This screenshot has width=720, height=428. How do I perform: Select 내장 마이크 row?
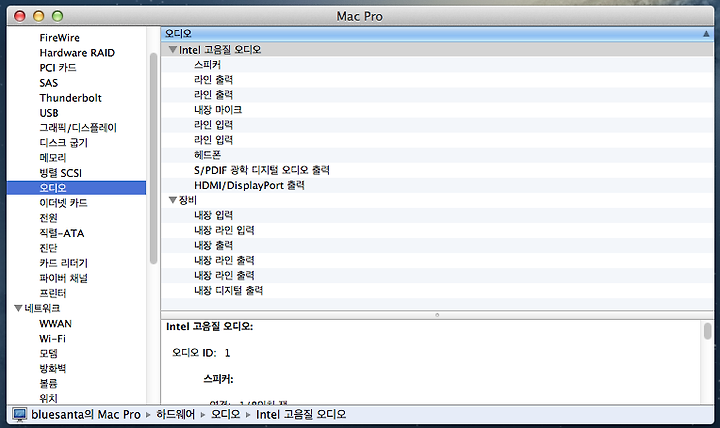coord(437,110)
